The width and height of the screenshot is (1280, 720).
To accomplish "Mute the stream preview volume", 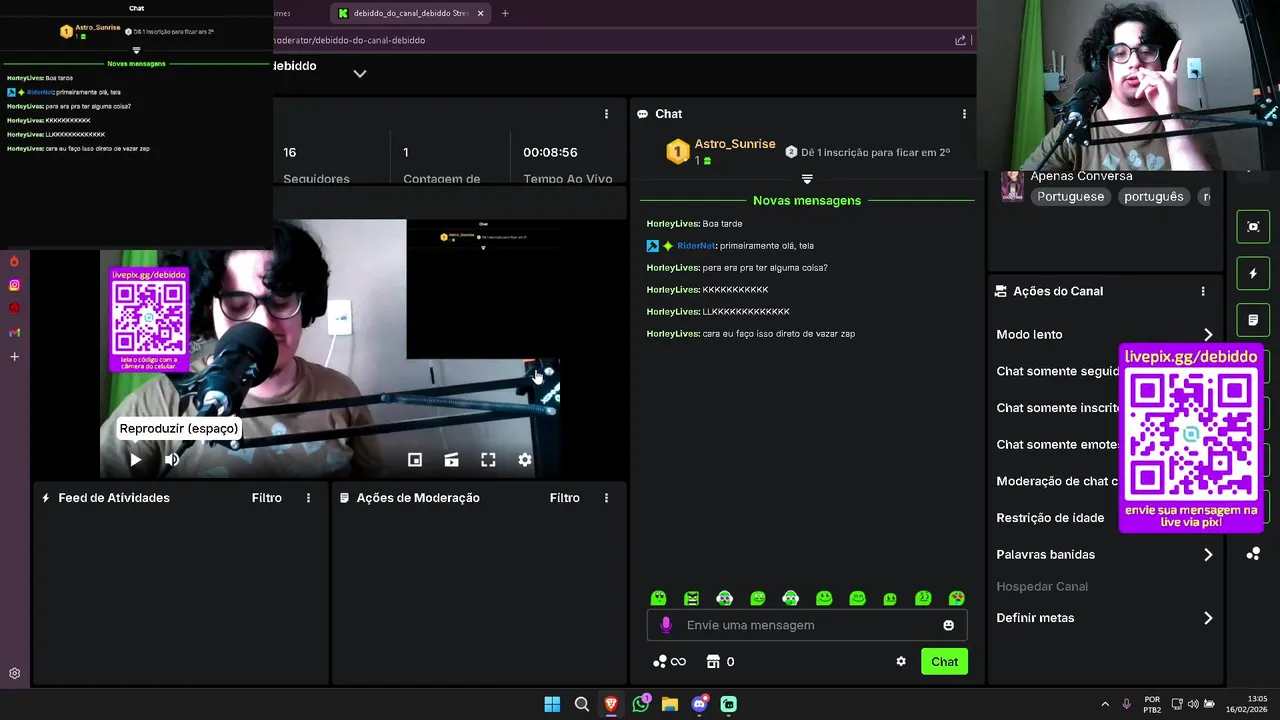I will [x=172, y=460].
